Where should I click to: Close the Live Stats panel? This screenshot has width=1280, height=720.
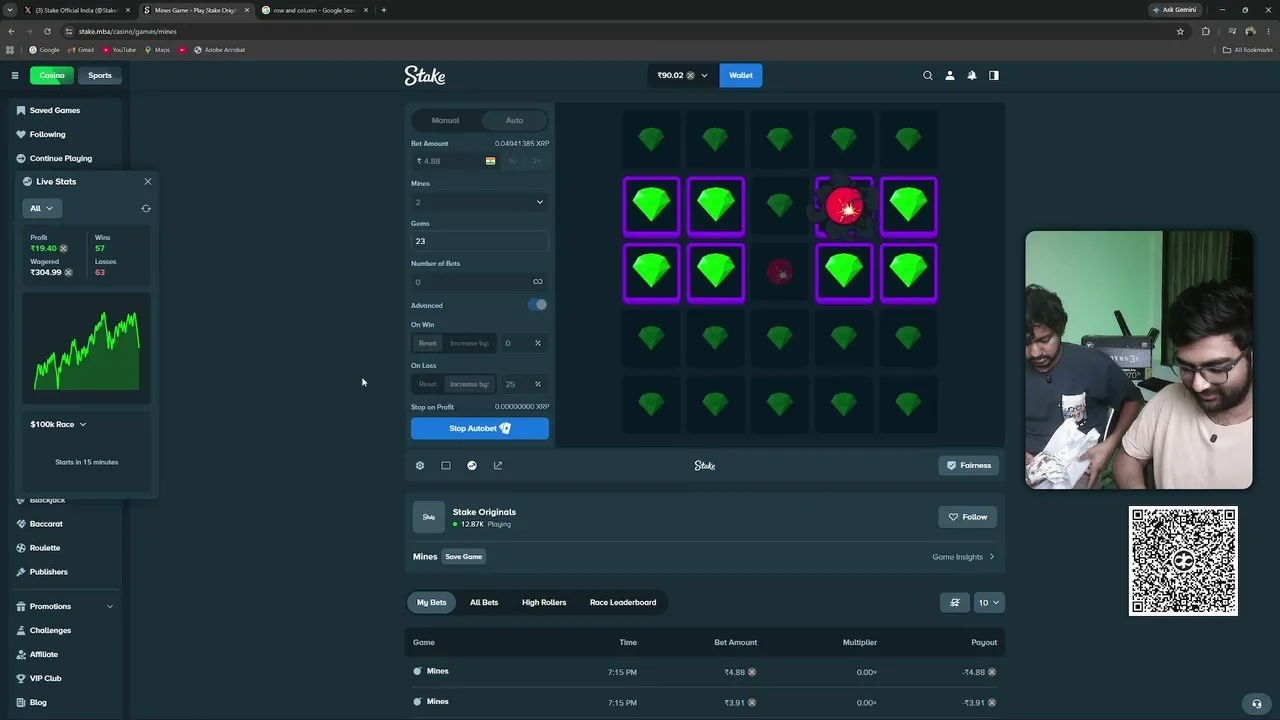[148, 181]
